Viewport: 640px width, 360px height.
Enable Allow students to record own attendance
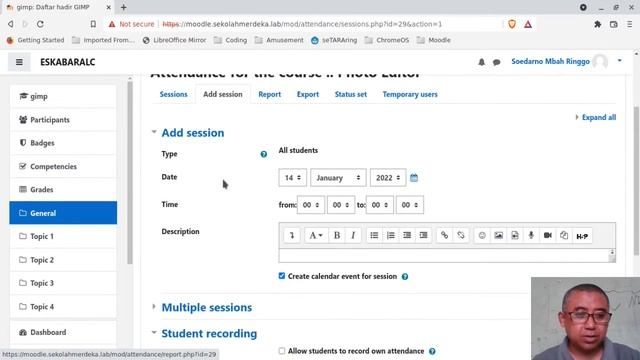(282, 351)
